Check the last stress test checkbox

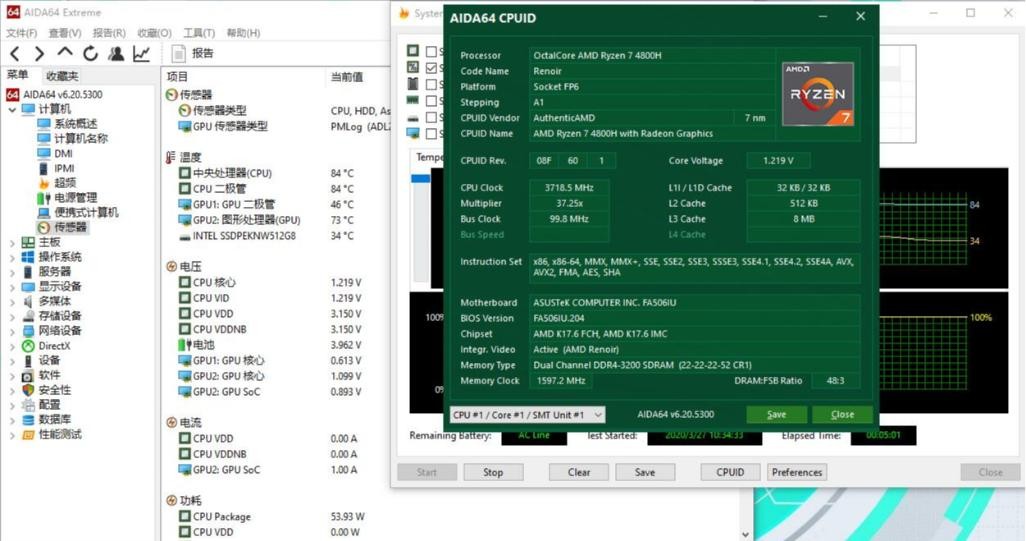432,133
